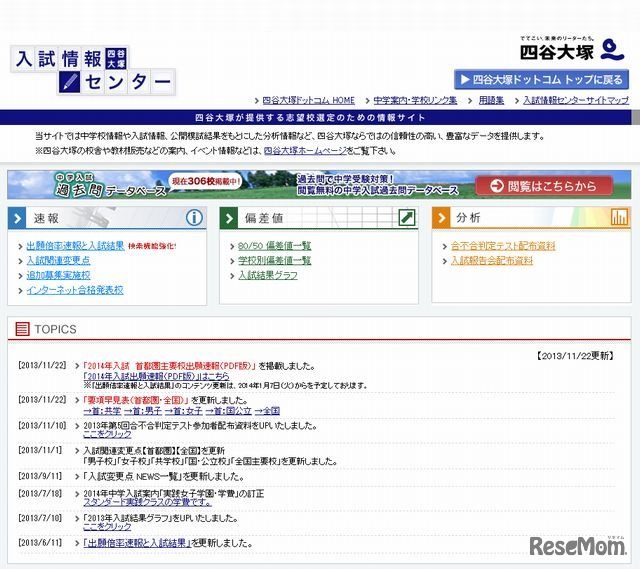Open the →首:男子 link
The width and height of the screenshot is (640, 569).
(143, 411)
